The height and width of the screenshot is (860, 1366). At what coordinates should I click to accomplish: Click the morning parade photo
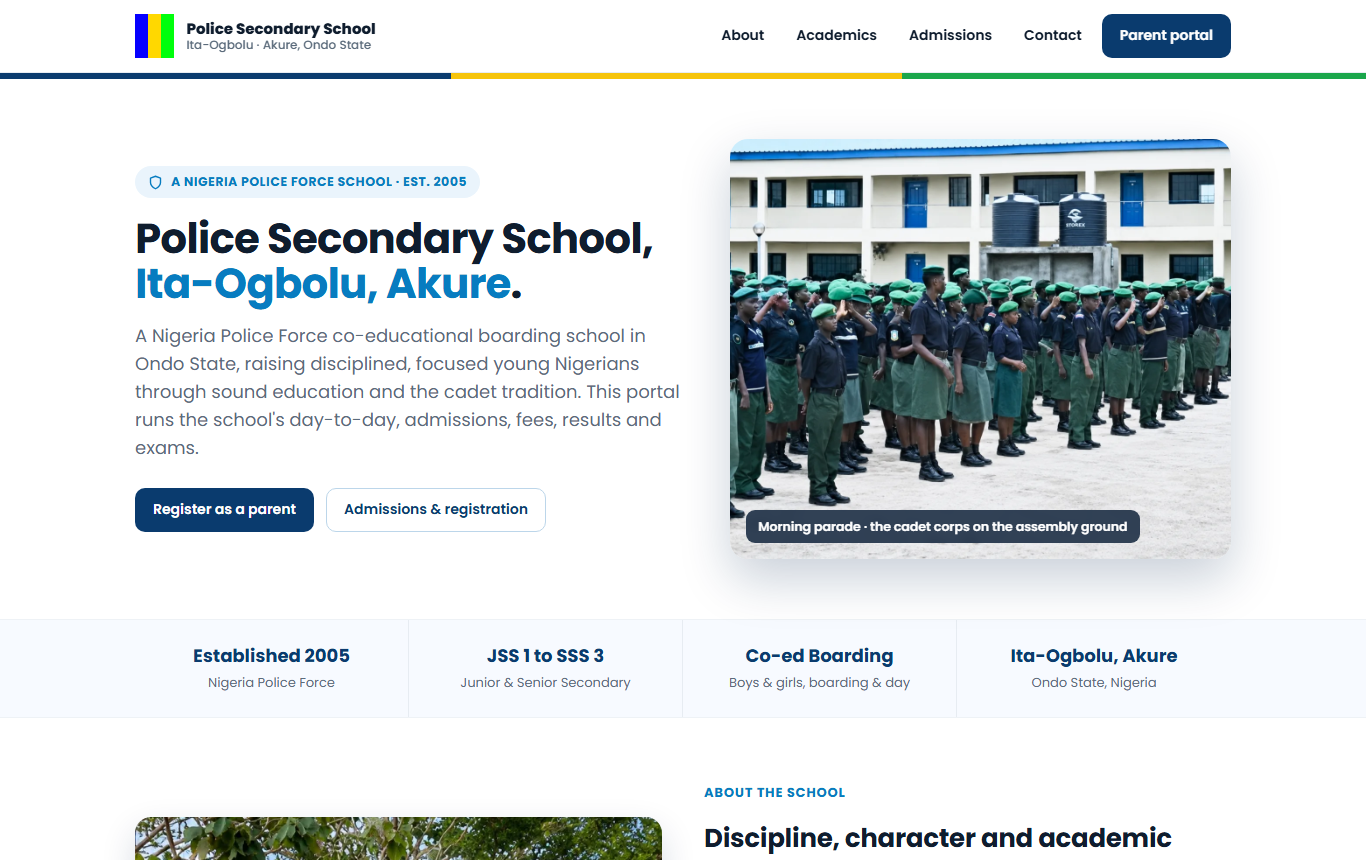pos(980,348)
